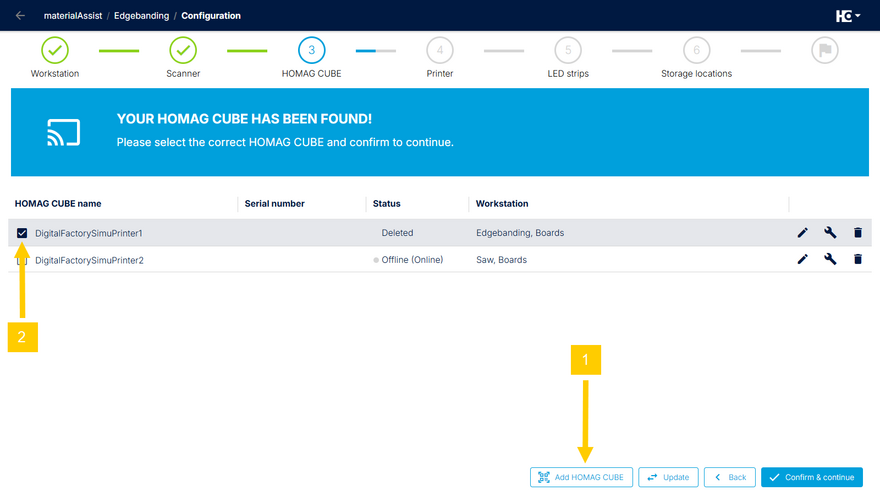Open the HC account dropdown
The height and width of the screenshot is (496, 880).
click(x=848, y=16)
